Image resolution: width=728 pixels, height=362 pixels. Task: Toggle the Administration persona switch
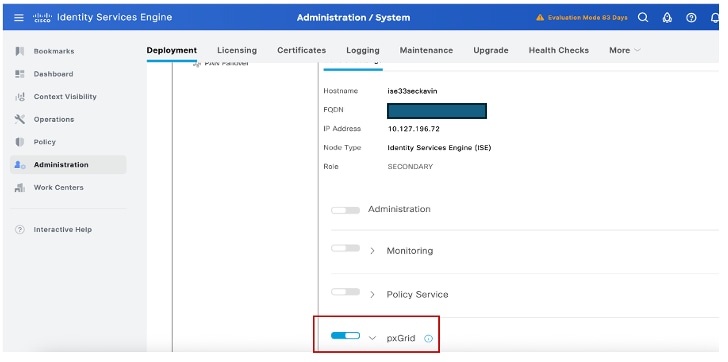345,210
